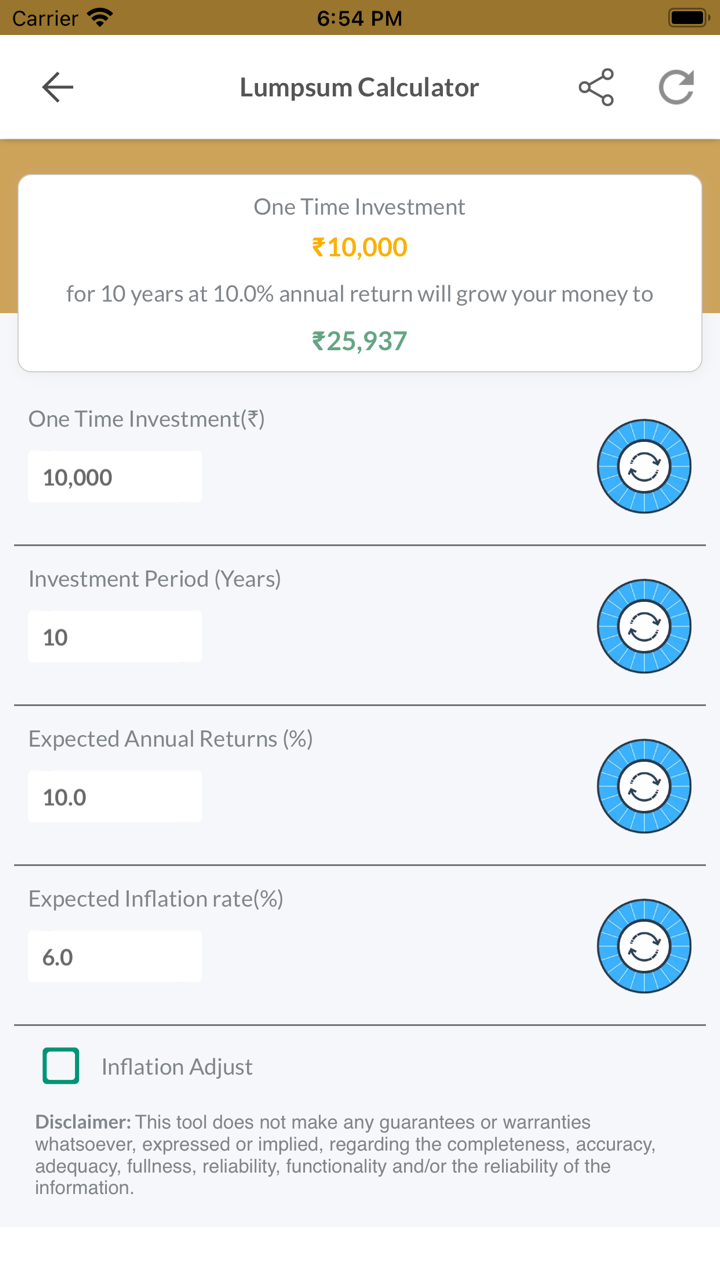Focus the Investment Period years field
Image resolution: width=720 pixels, height=1280 pixels.
coord(115,637)
